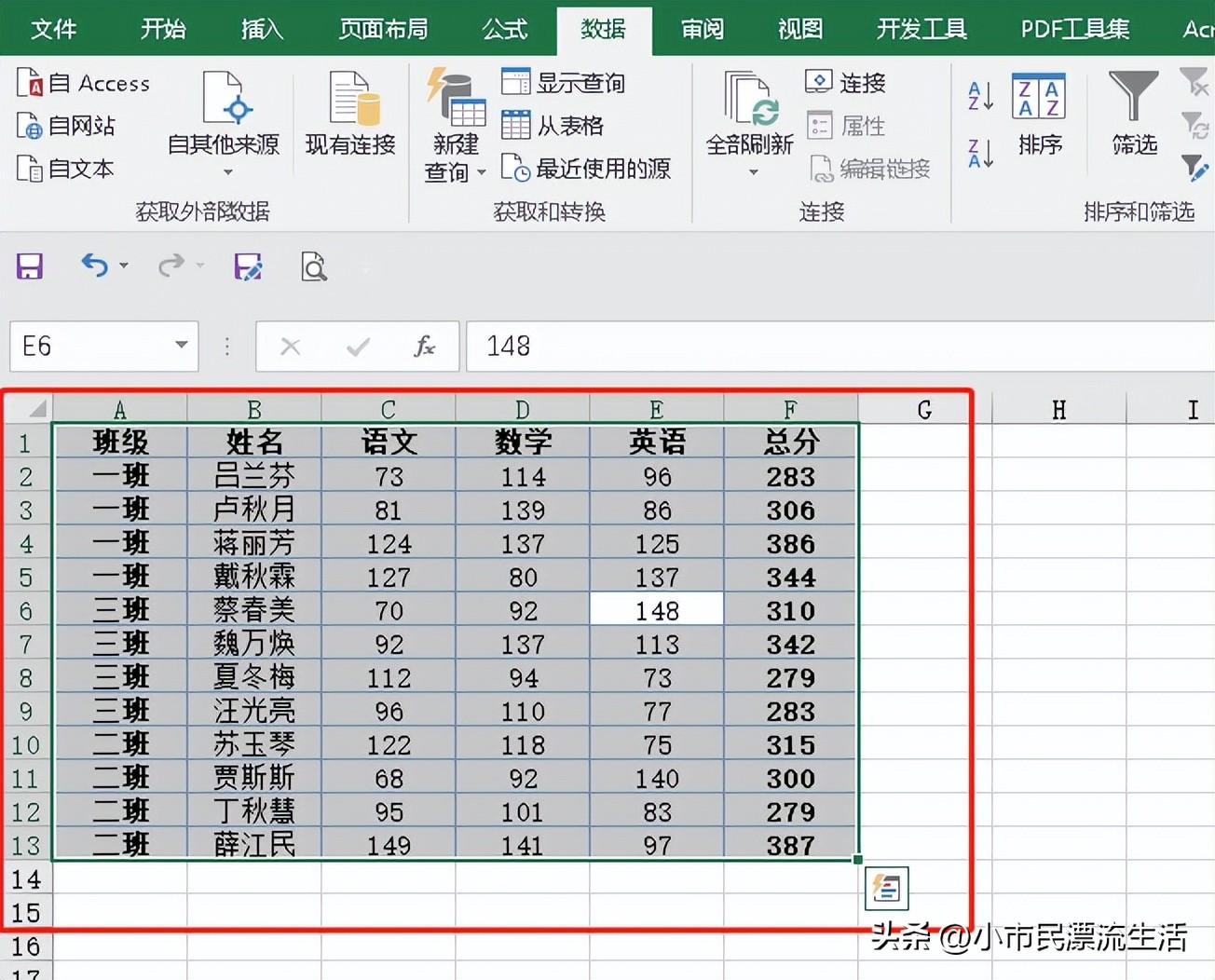The width and height of the screenshot is (1215, 980).
Task: Select row 14 header
Action: (x=26, y=879)
